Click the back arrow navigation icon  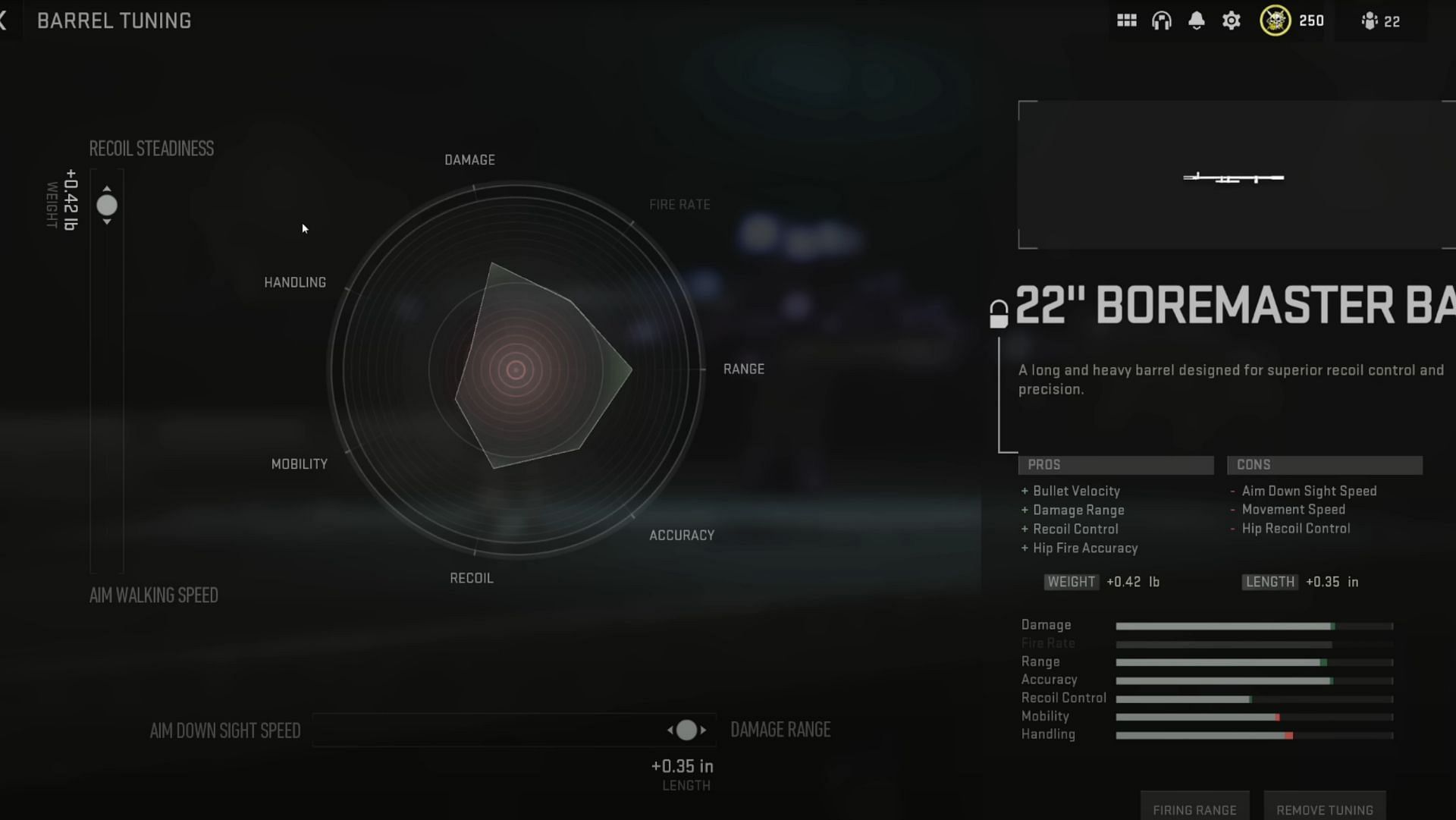(5, 21)
